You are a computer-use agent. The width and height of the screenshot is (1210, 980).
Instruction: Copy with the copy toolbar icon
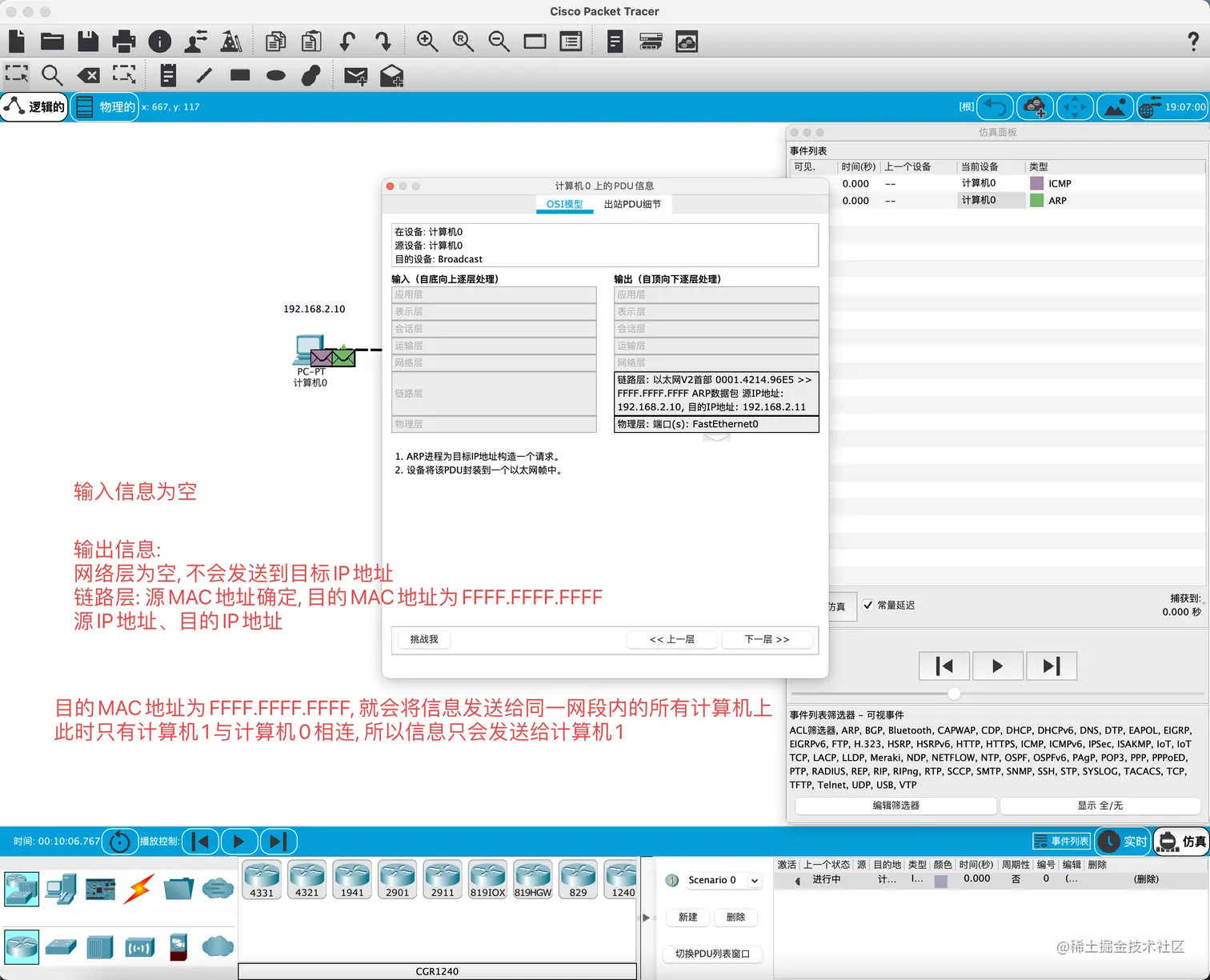pos(275,41)
